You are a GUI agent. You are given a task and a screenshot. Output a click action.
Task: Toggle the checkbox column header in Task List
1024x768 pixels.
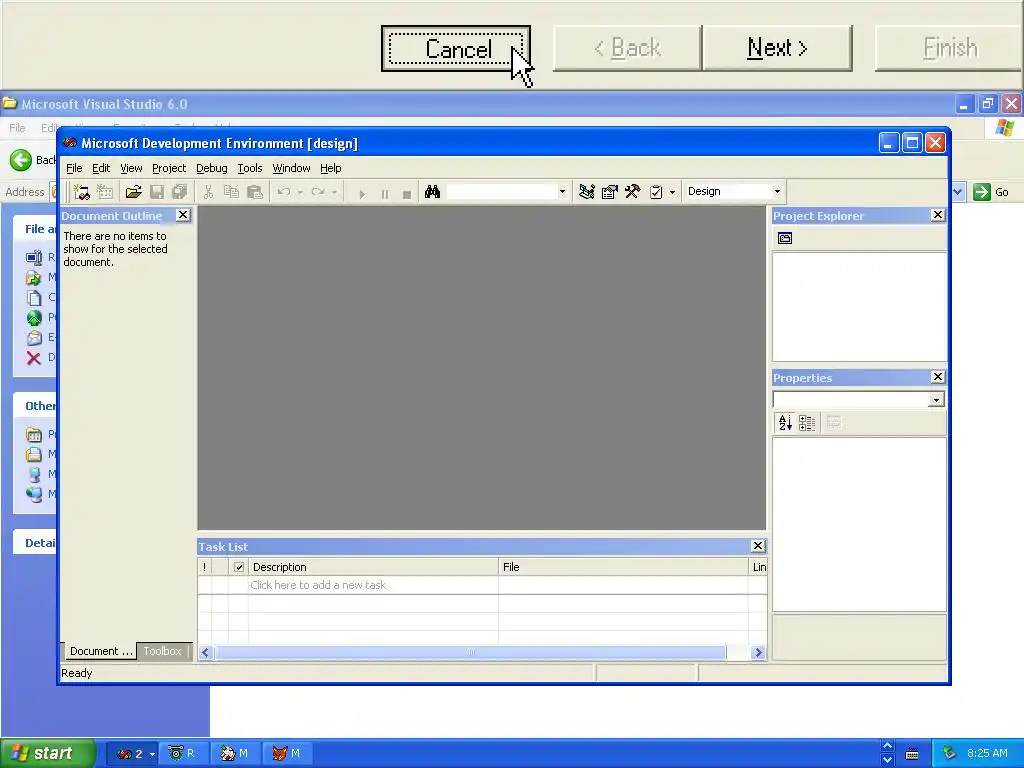click(239, 567)
